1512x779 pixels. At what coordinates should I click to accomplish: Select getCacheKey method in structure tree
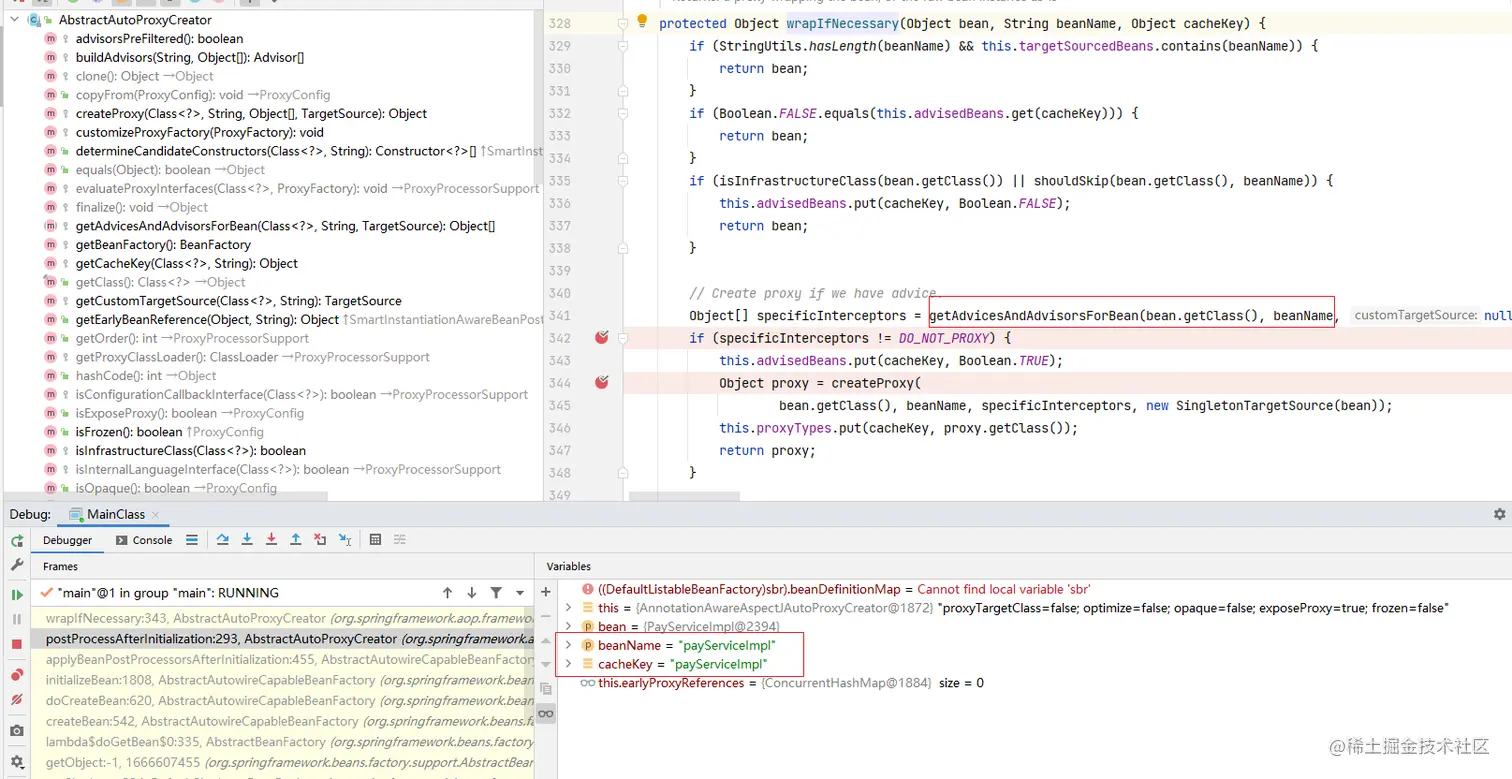187,263
